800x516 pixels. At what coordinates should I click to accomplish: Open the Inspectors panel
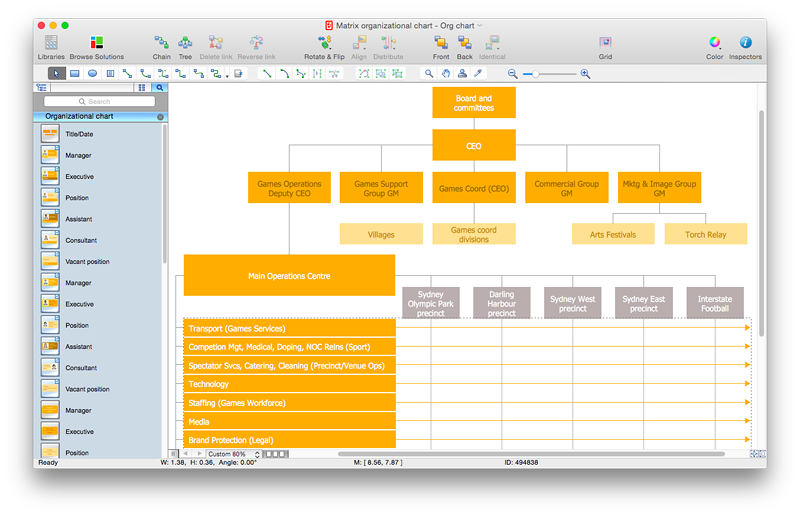pyautogui.click(x=745, y=43)
